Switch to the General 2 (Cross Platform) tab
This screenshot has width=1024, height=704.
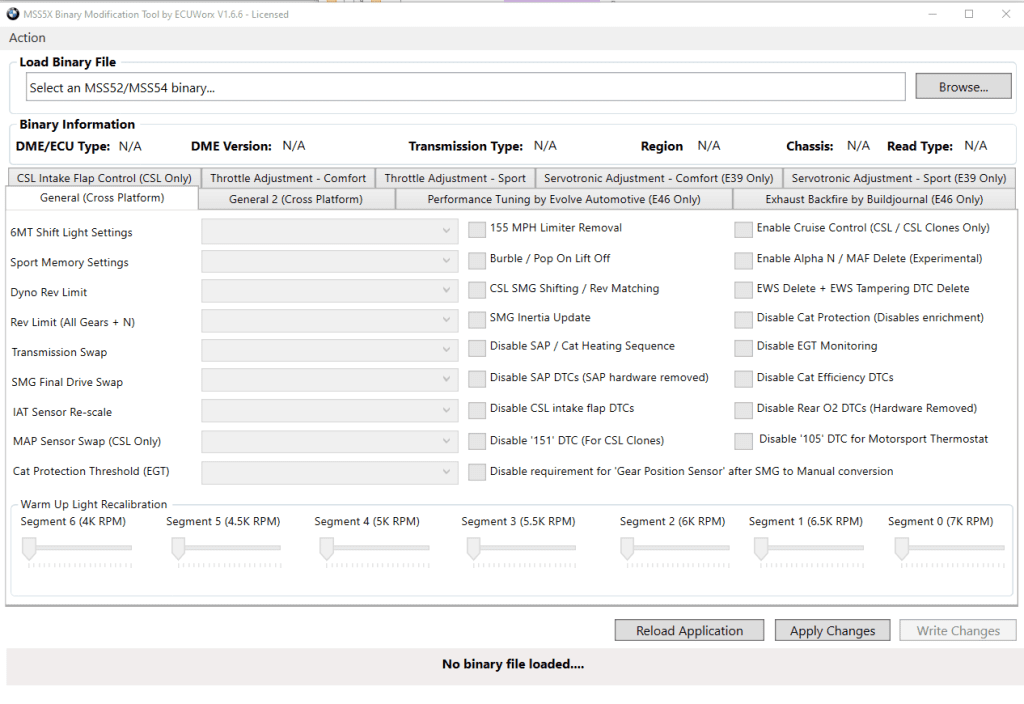[x=296, y=198]
